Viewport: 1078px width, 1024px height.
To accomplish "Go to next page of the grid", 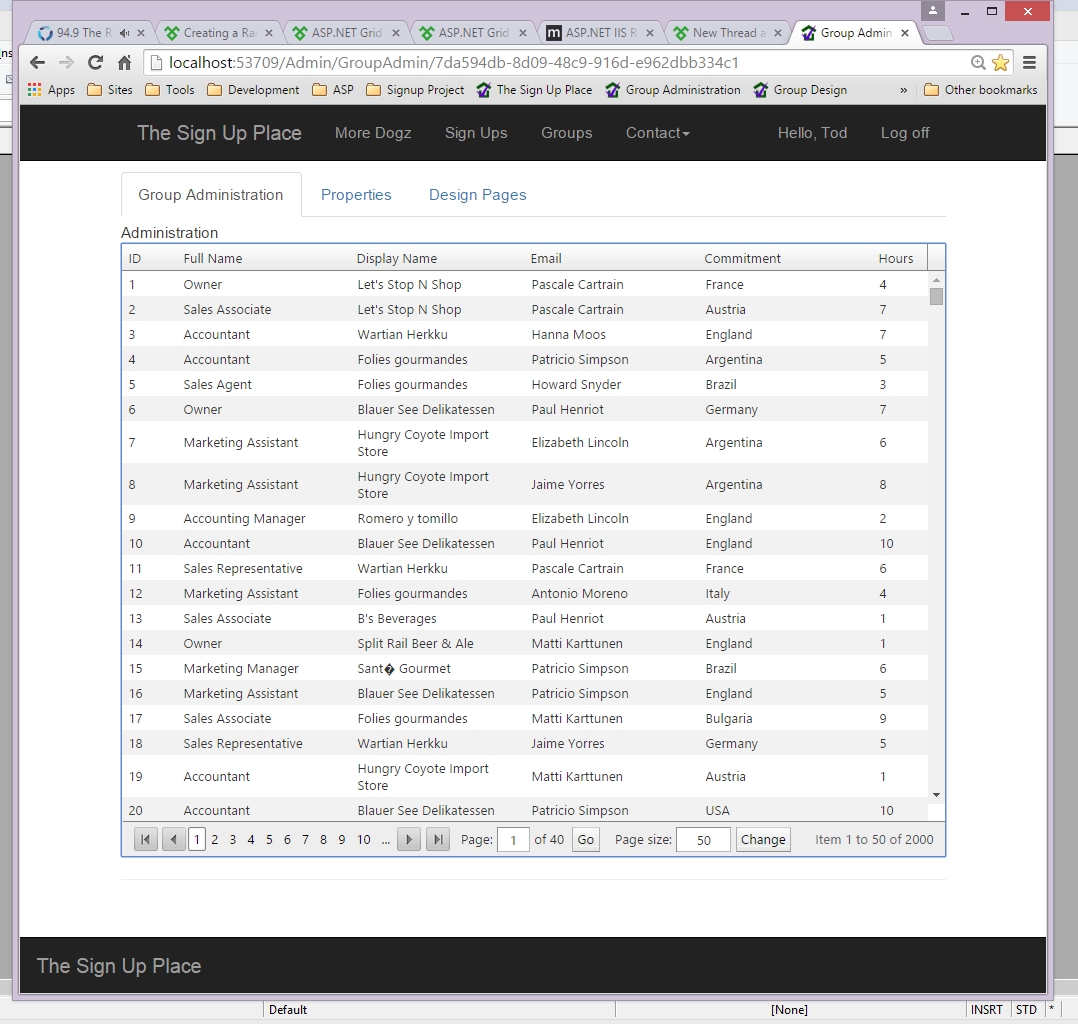I will click(x=409, y=840).
